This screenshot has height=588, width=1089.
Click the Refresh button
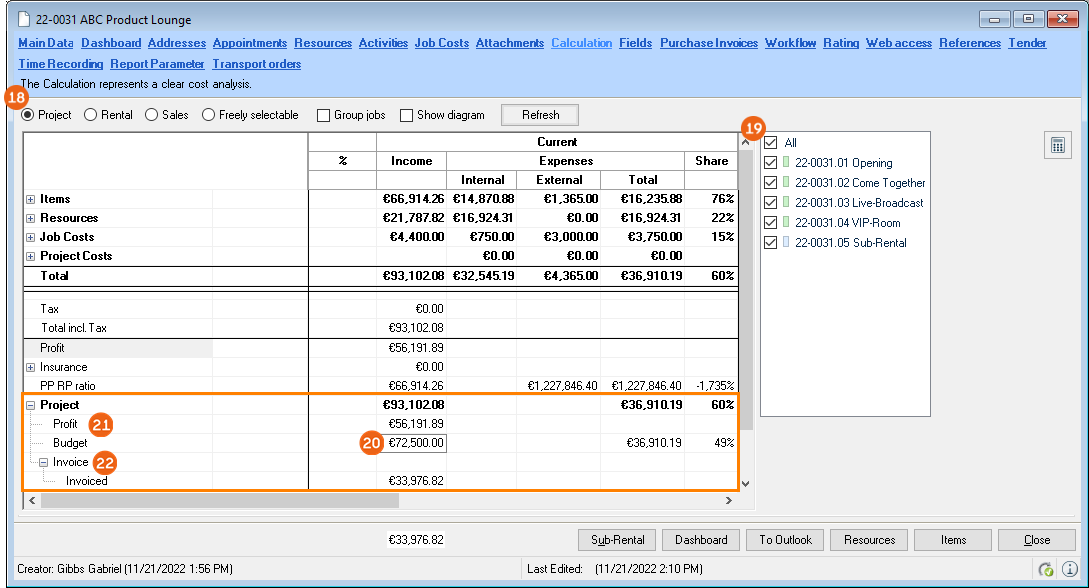pos(540,115)
